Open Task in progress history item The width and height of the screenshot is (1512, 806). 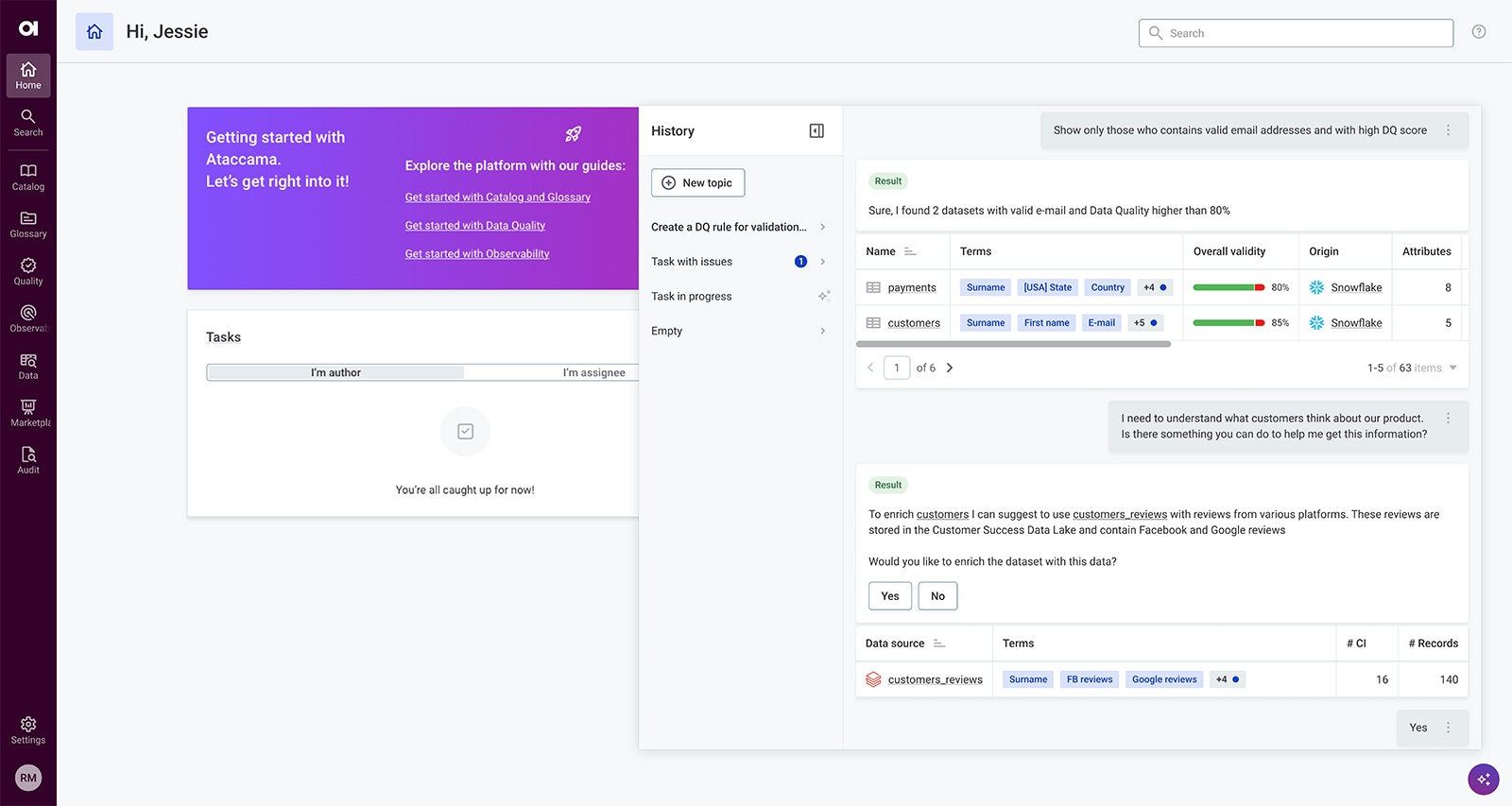692,296
